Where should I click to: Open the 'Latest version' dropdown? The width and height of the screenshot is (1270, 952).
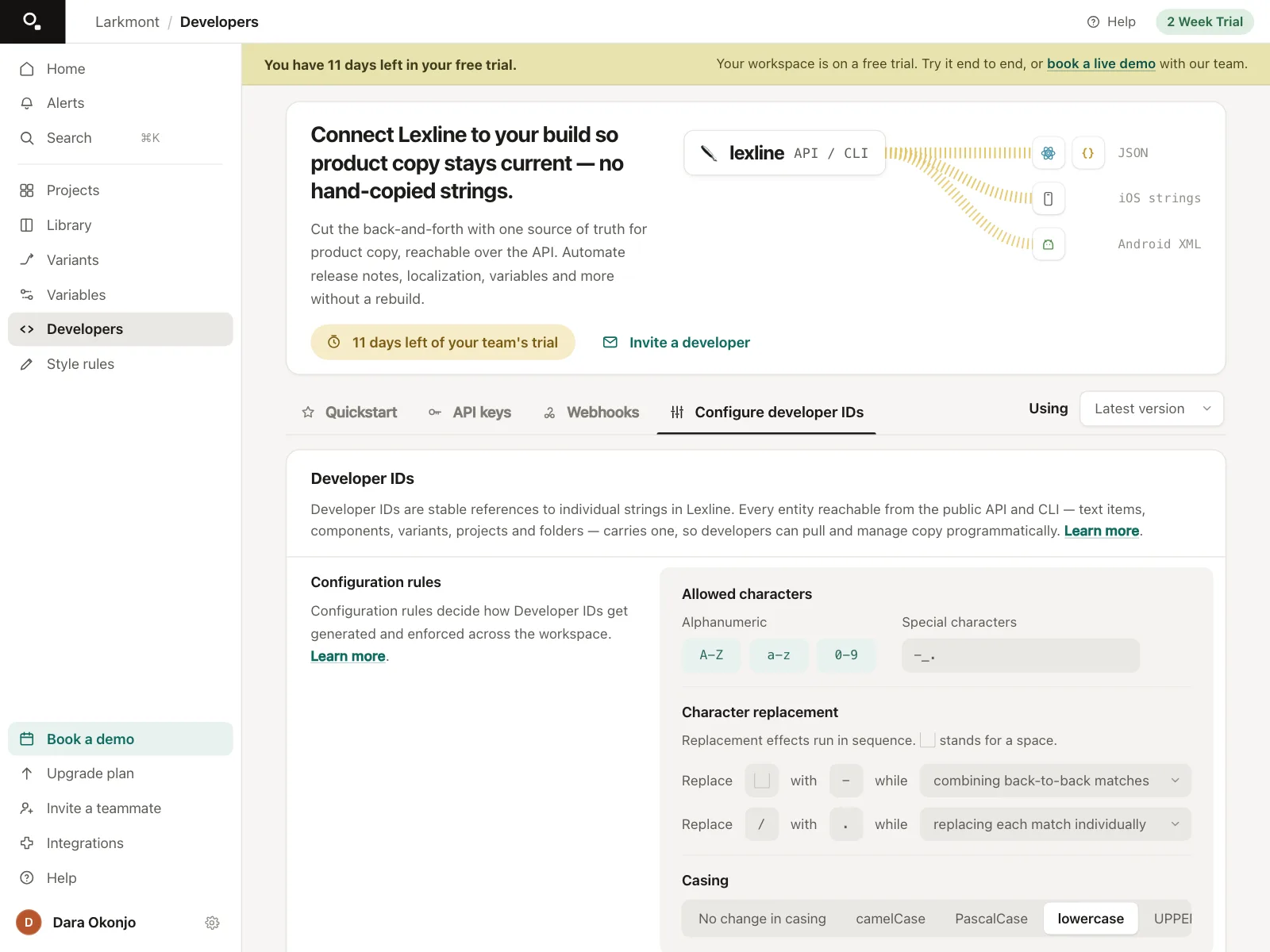1152,409
